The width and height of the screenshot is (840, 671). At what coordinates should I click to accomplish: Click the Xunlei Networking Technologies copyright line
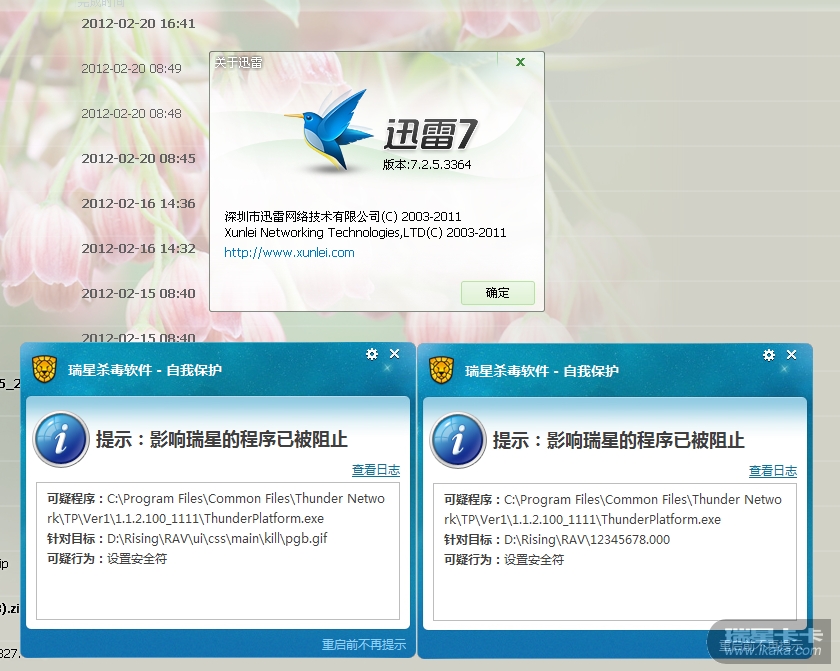click(x=365, y=232)
